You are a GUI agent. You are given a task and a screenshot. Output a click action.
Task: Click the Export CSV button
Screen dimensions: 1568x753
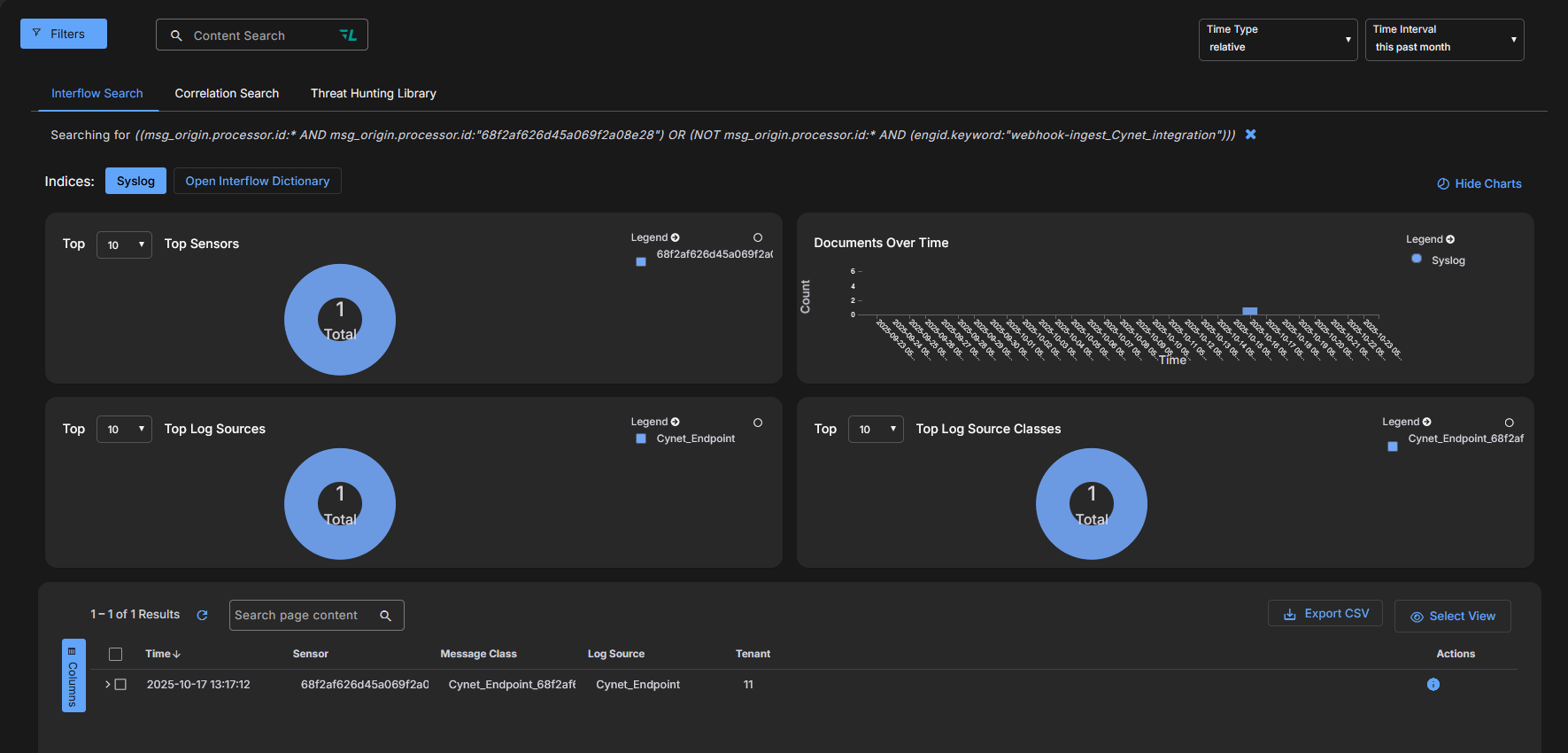pos(1325,614)
